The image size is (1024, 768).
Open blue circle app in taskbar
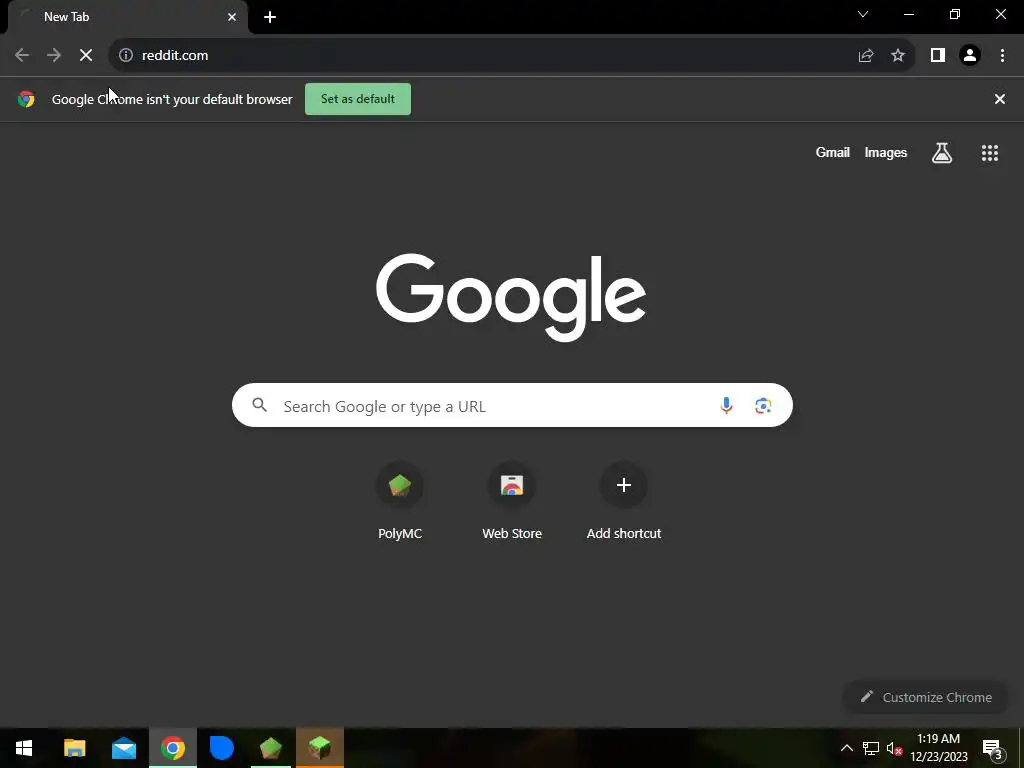point(222,748)
